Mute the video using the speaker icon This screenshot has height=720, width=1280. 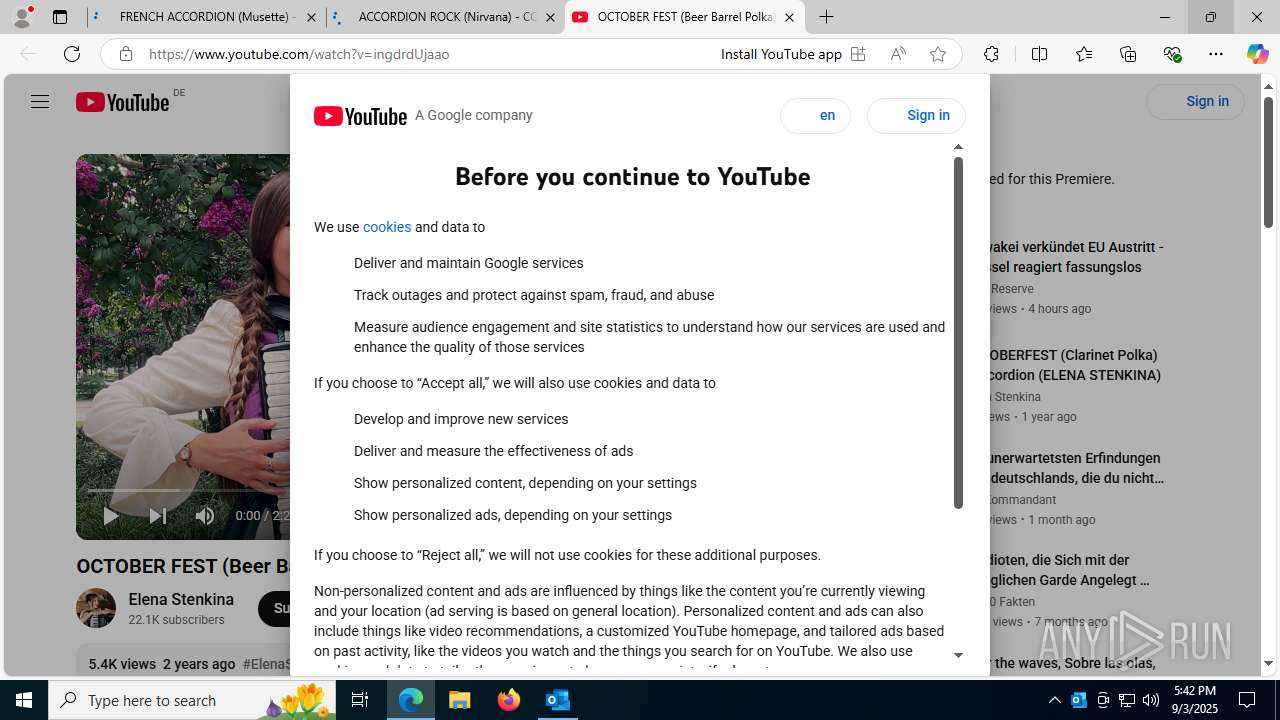[205, 516]
